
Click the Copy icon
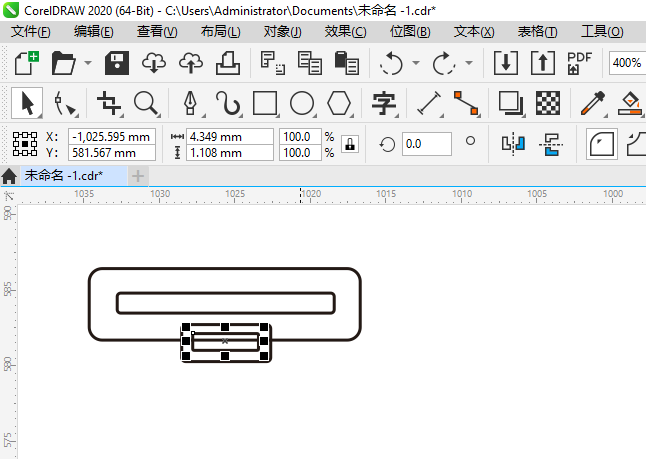click(309, 63)
